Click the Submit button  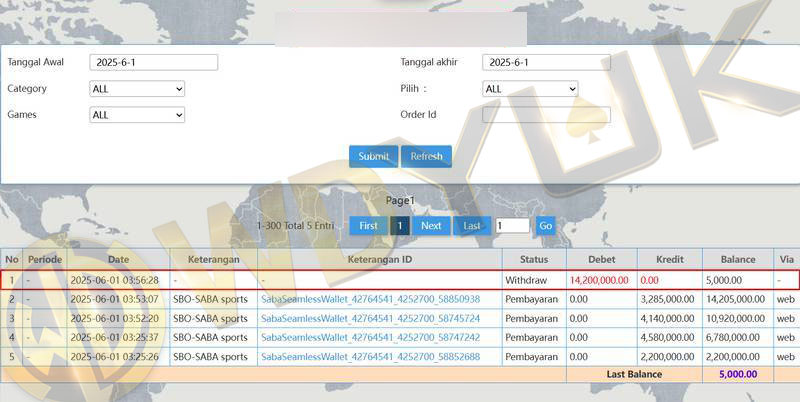click(373, 157)
